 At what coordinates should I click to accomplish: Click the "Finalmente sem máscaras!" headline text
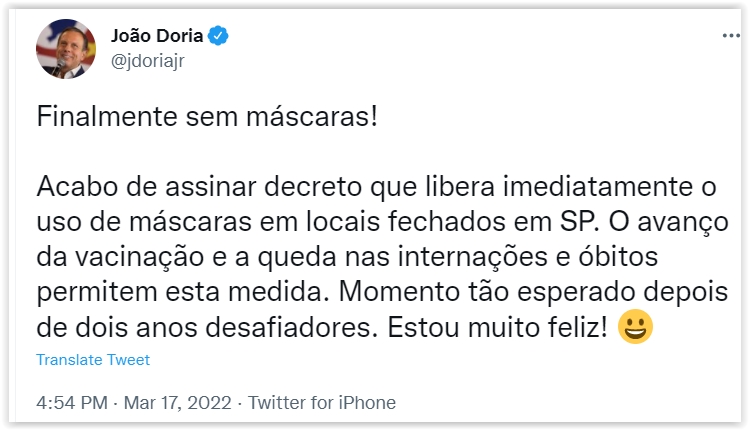click(x=208, y=116)
